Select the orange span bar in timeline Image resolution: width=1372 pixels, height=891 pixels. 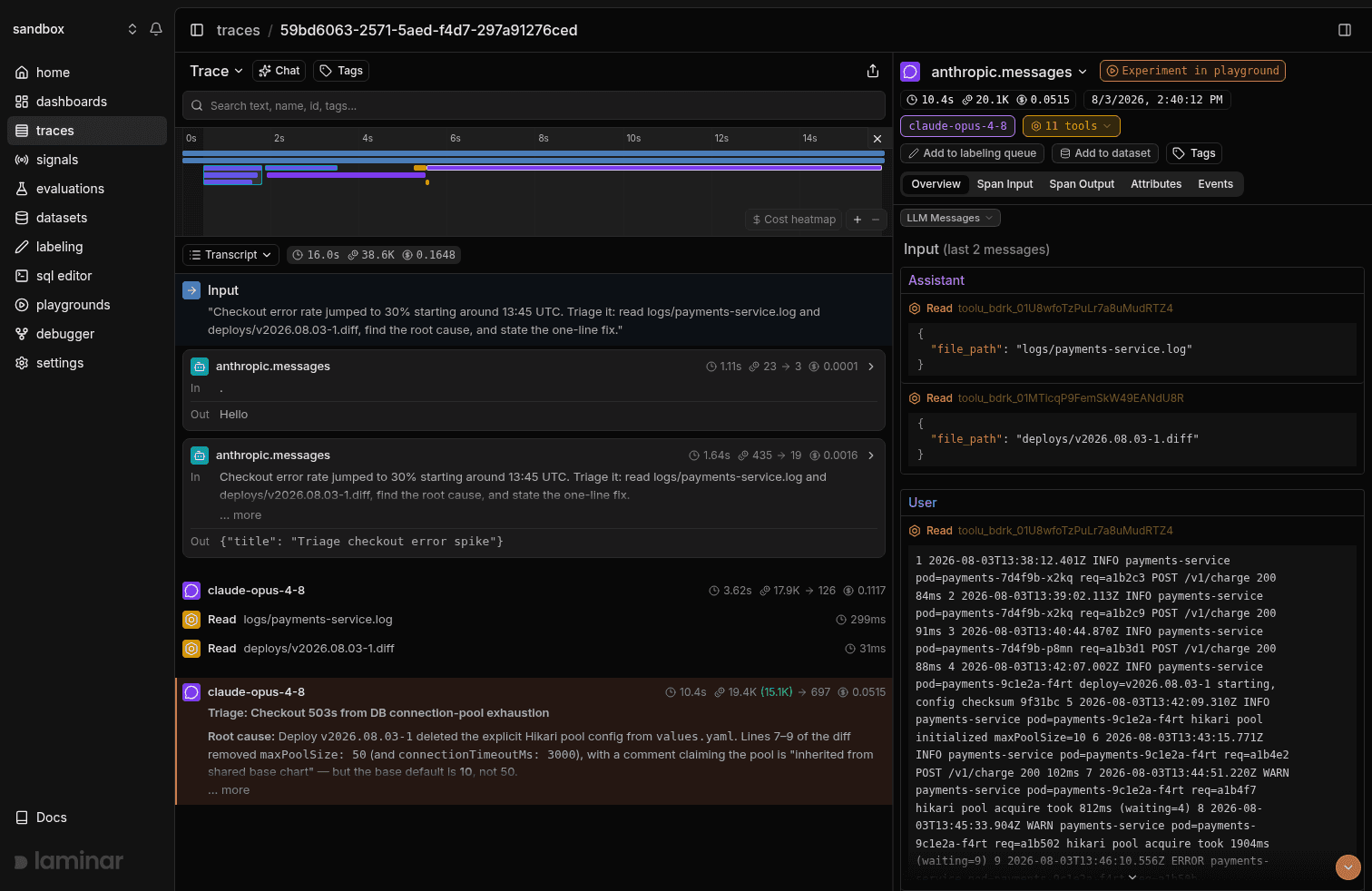[420, 168]
